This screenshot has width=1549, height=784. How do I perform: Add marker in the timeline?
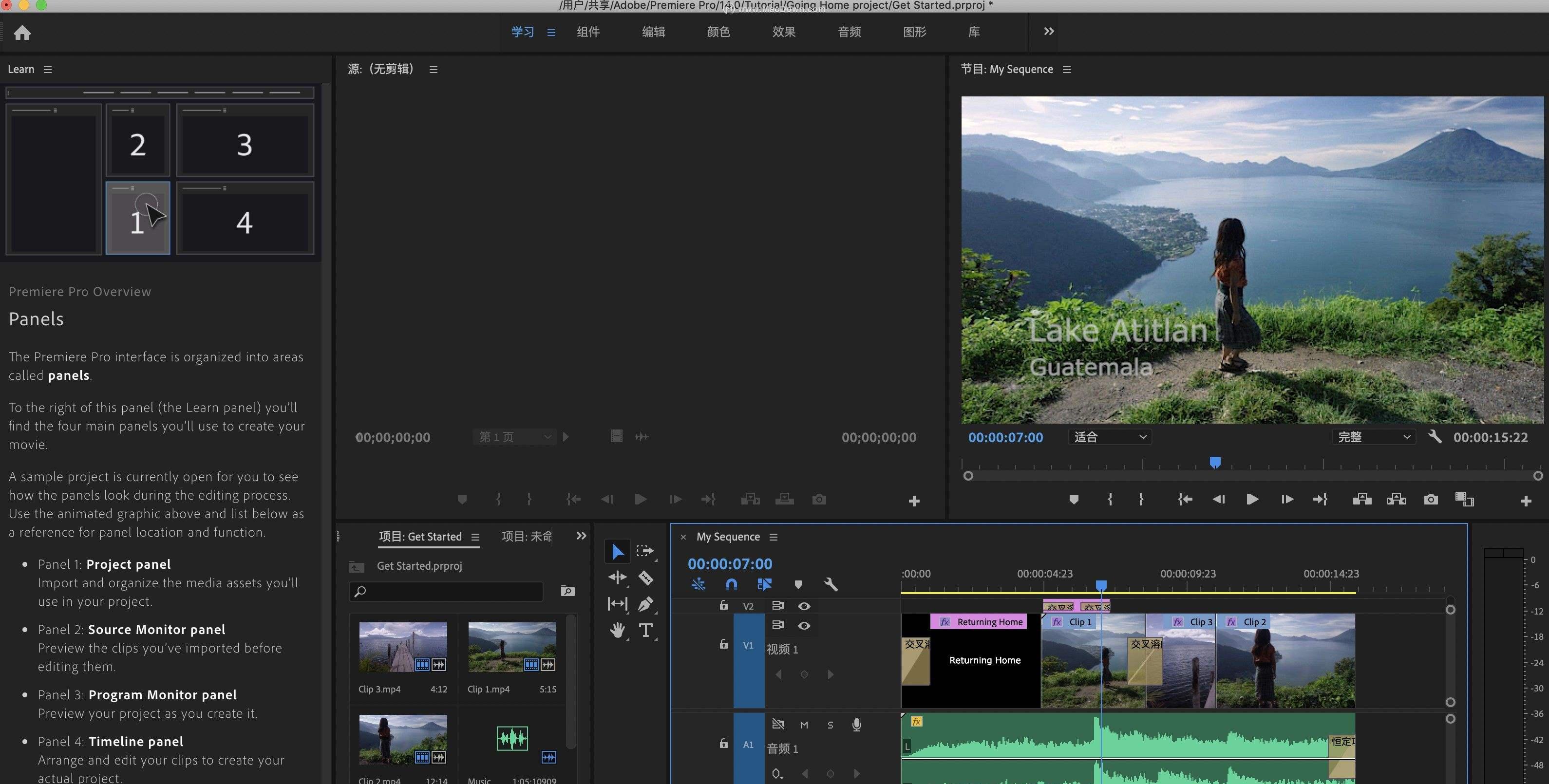tap(798, 584)
